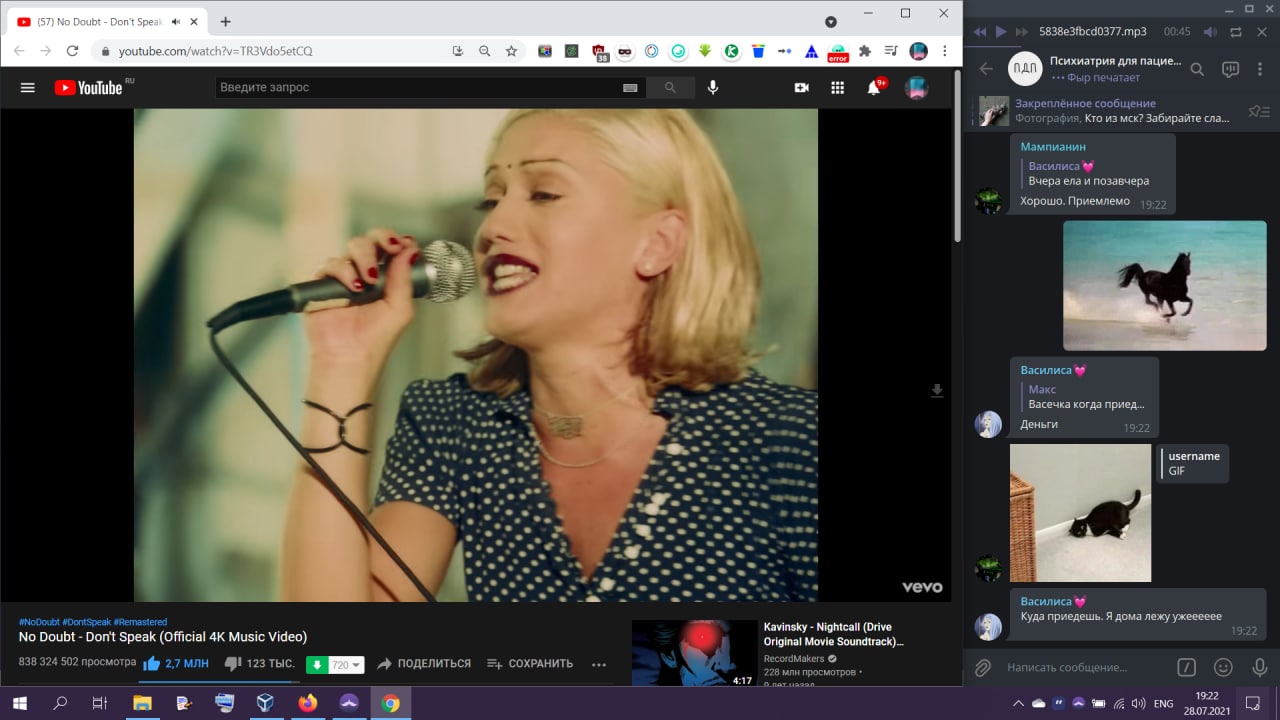This screenshot has height=720, width=1280.
Task: Open Chrome profile dropdown arrow in title bar
Action: 831,21
